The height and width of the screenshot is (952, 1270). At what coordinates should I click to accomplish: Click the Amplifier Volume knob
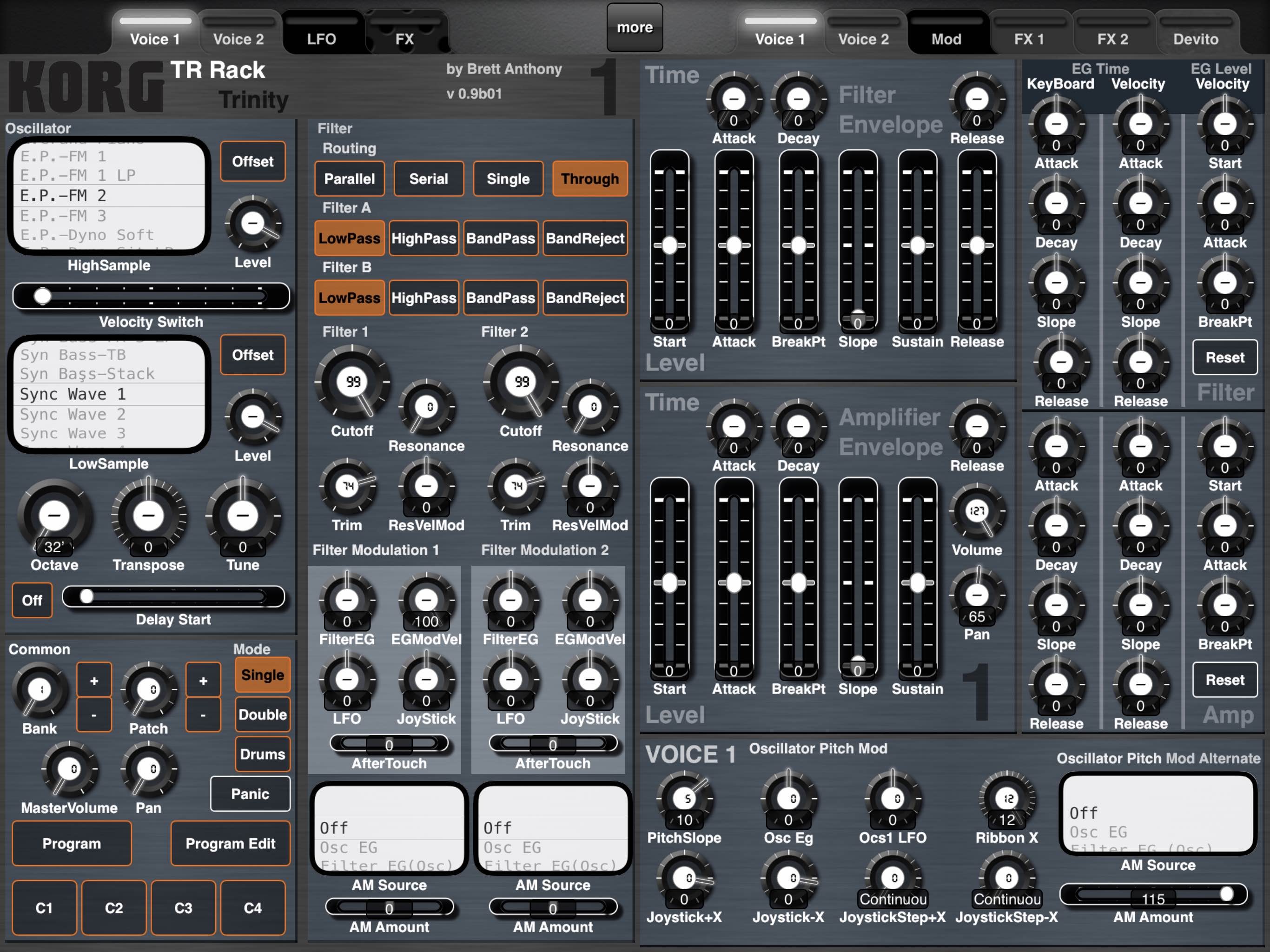(977, 511)
